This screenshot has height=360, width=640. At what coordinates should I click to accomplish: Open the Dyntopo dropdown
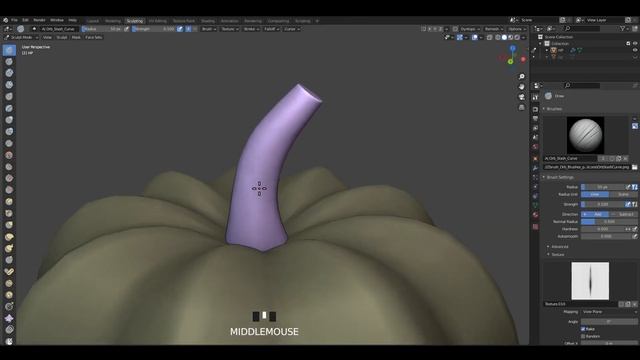tap(470, 29)
